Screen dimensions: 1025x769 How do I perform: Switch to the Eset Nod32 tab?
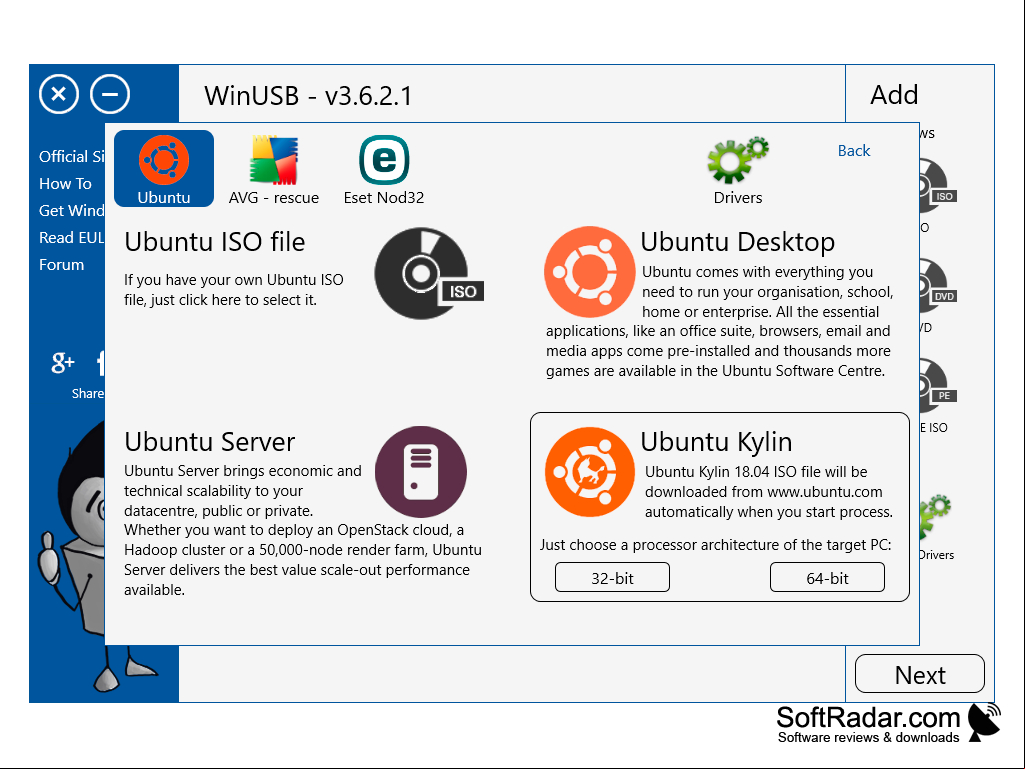(x=384, y=169)
